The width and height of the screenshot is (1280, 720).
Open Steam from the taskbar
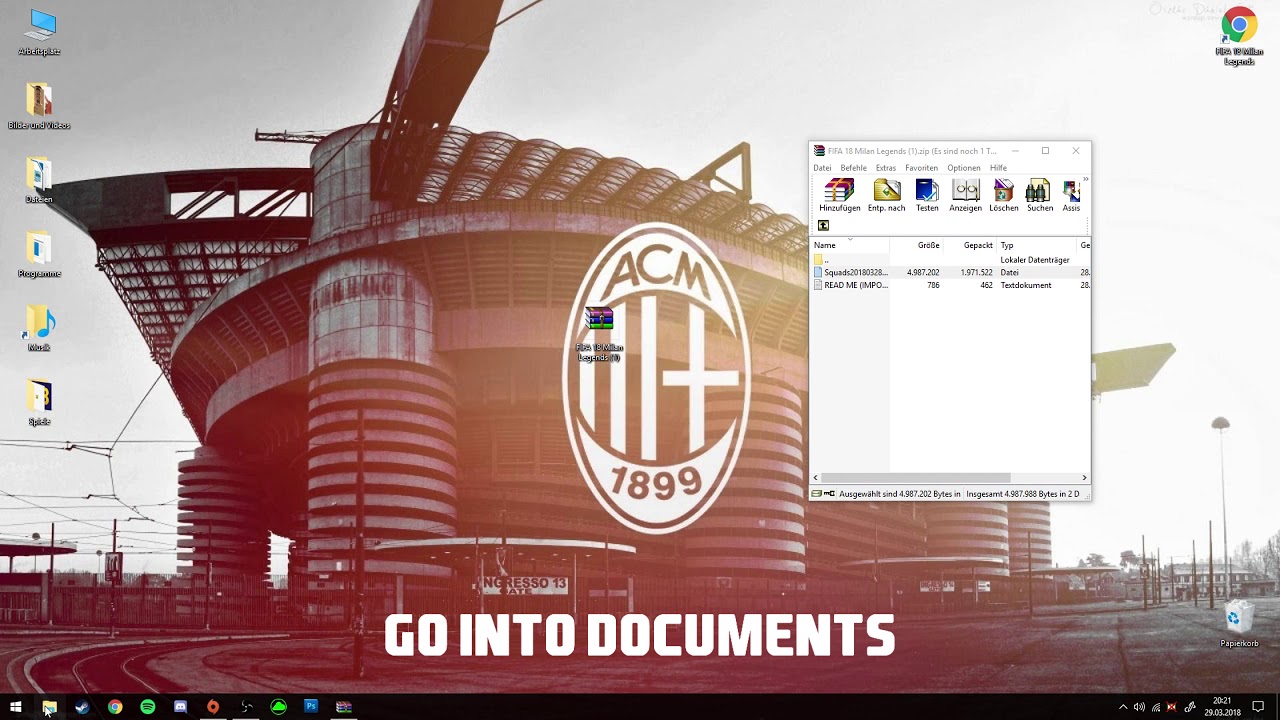(x=82, y=707)
